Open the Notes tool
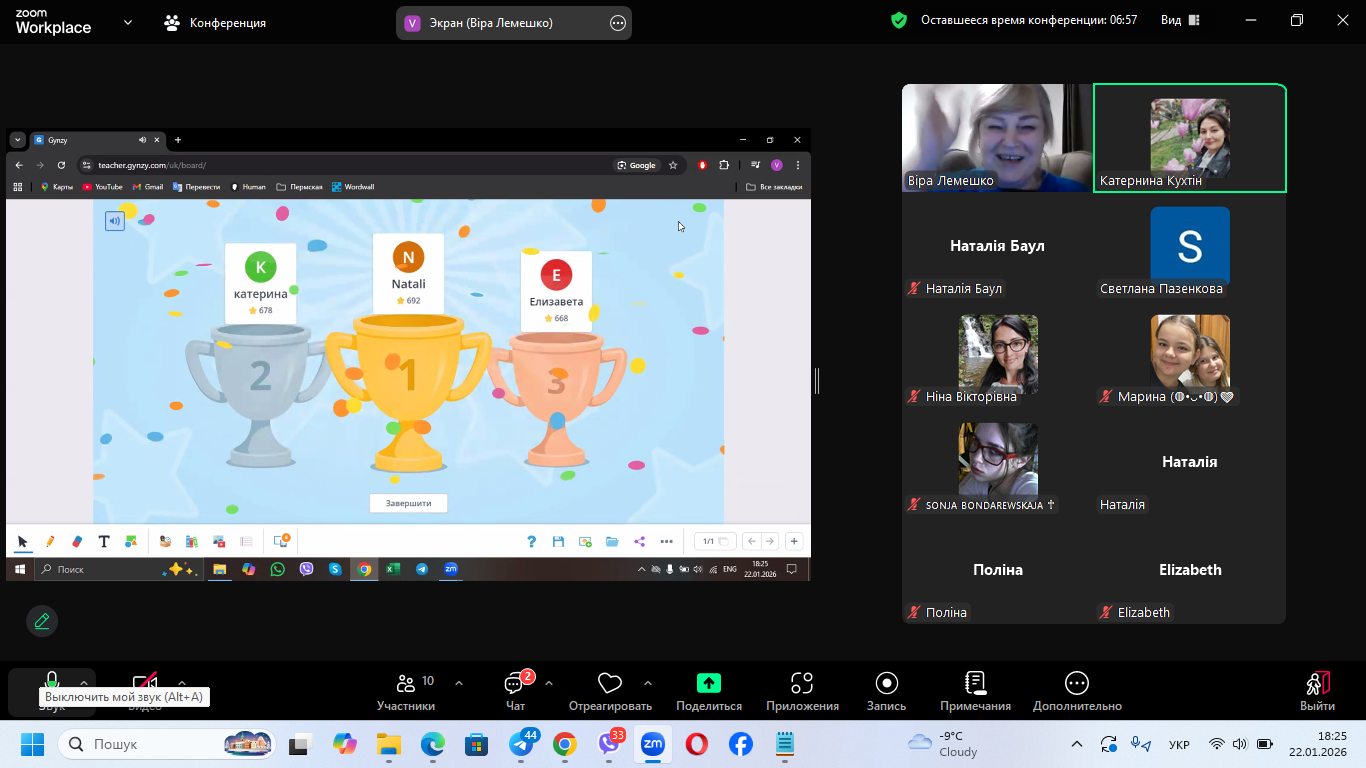Image resolution: width=1366 pixels, height=768 pixels. (x=975, y=691)
